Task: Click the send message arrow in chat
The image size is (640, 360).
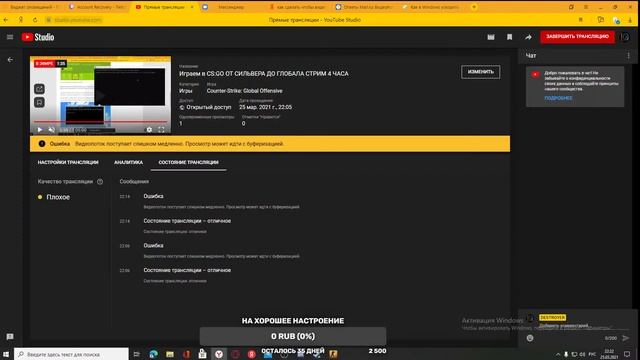Action: coord(626,338)
